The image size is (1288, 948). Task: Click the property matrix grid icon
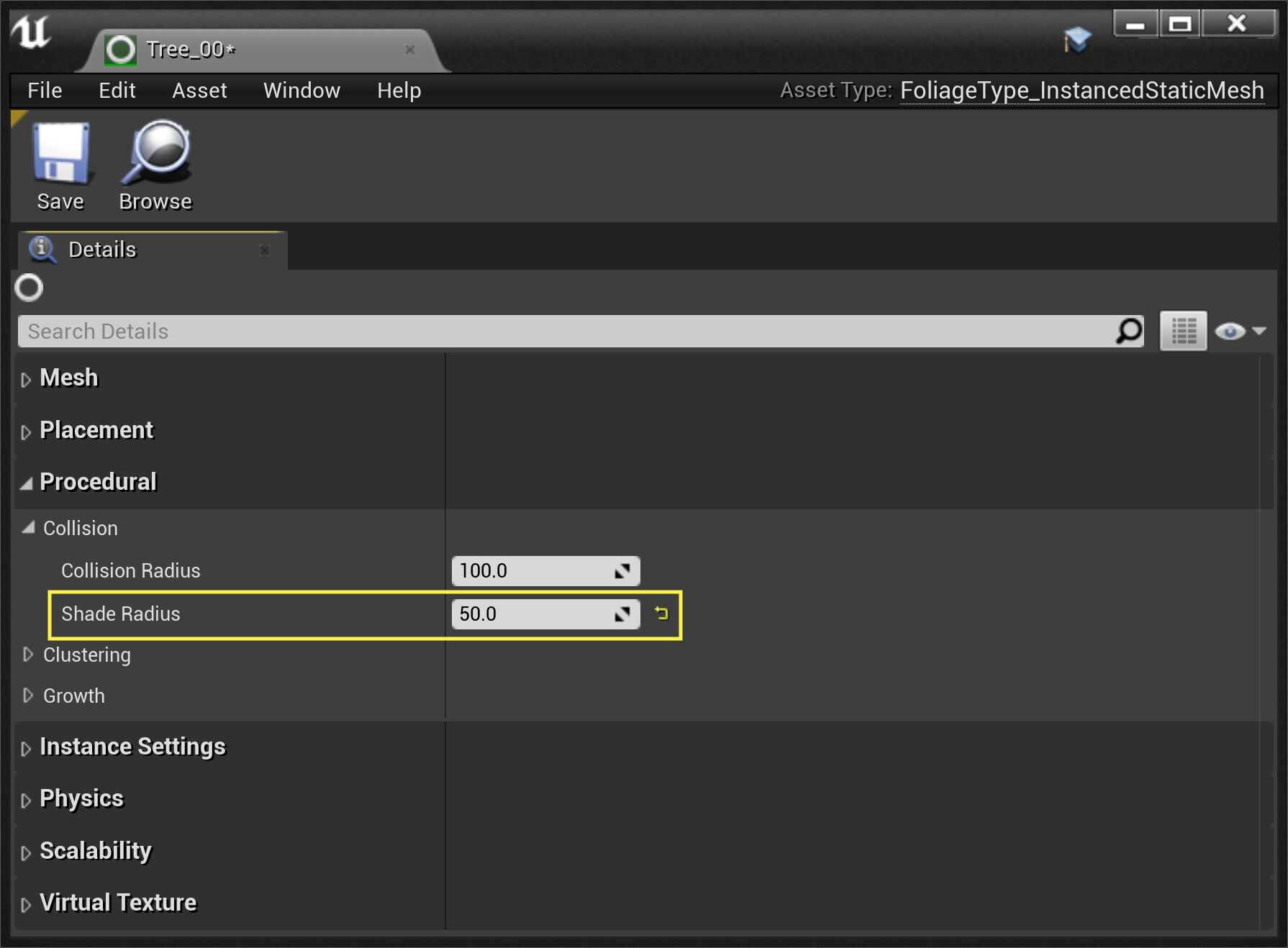pyautogui.click(x=1183, y=332)
